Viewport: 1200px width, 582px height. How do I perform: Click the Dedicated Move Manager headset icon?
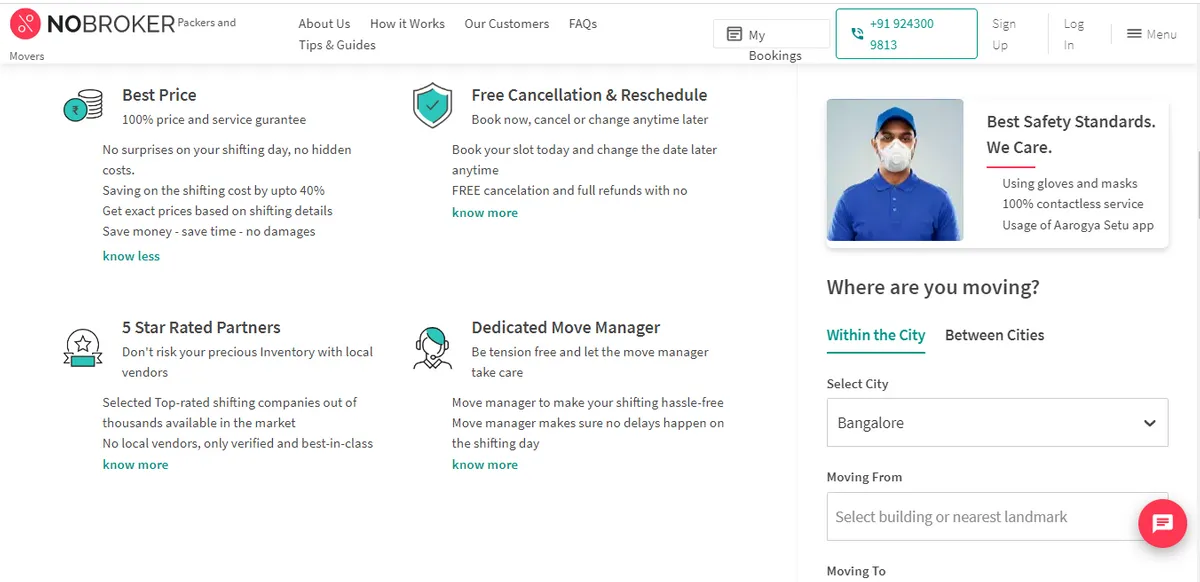(x=432, y=347)
